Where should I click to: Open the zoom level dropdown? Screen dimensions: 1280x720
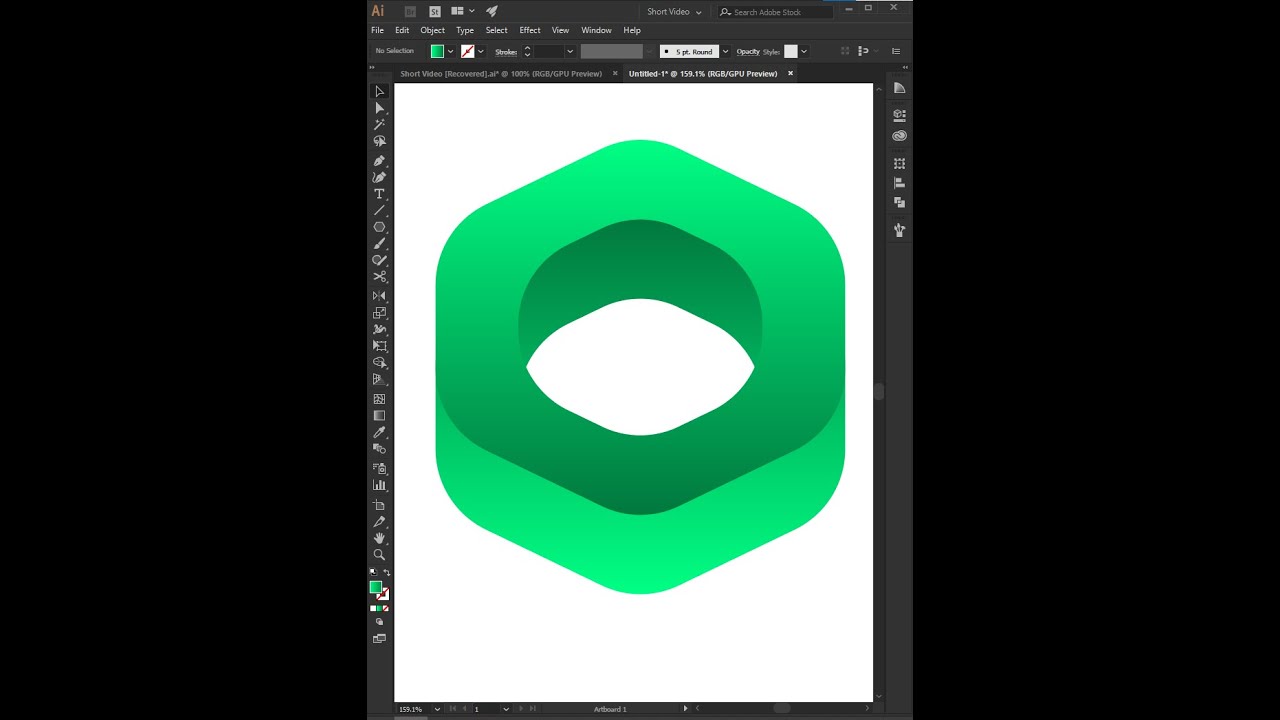438,709
